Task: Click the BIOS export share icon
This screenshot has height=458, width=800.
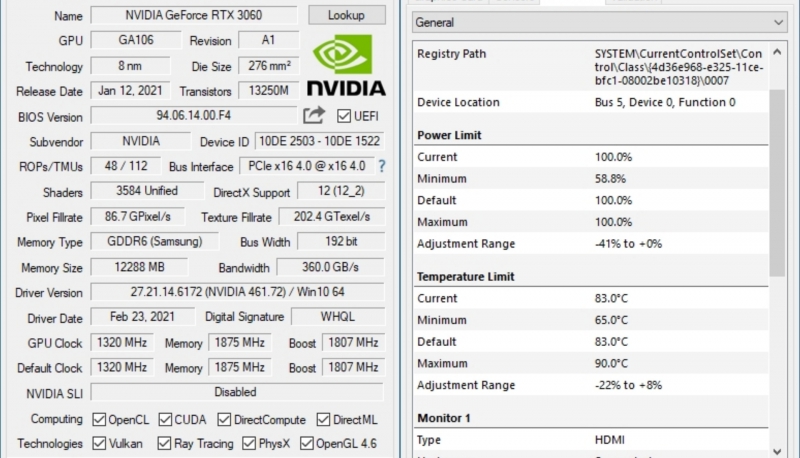Action: [314, 116]
